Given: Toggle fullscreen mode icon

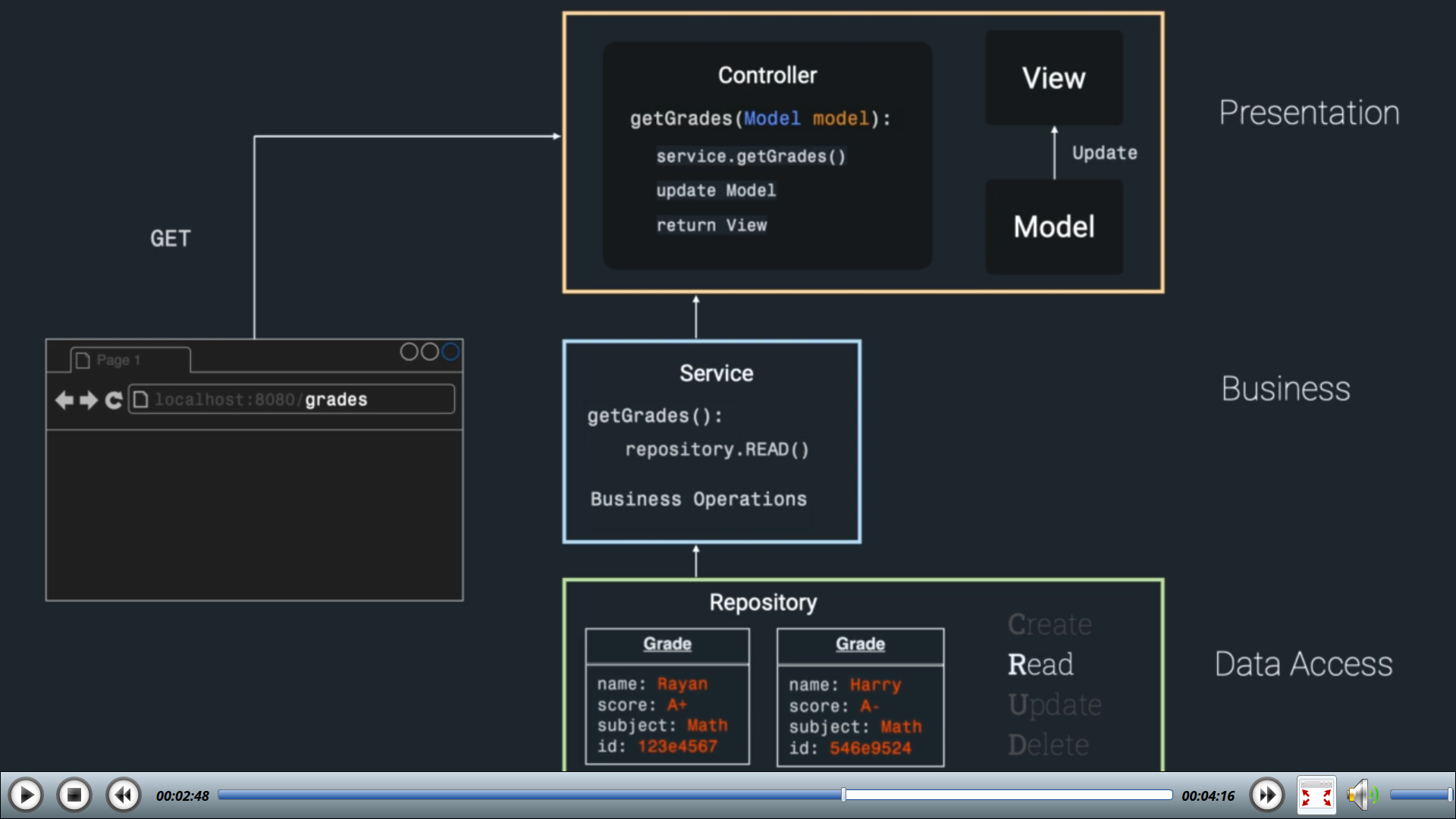Looking at the screenshot, I should 1316,795.
